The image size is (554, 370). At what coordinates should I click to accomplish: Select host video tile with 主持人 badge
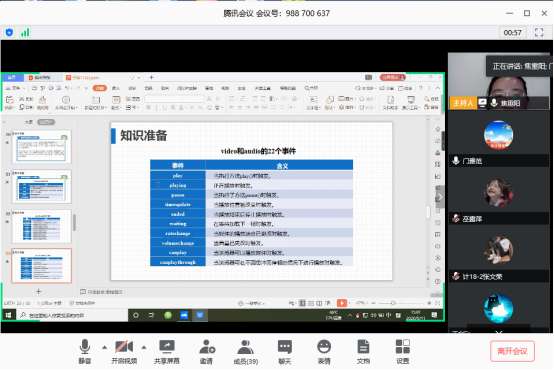(499, 81)
